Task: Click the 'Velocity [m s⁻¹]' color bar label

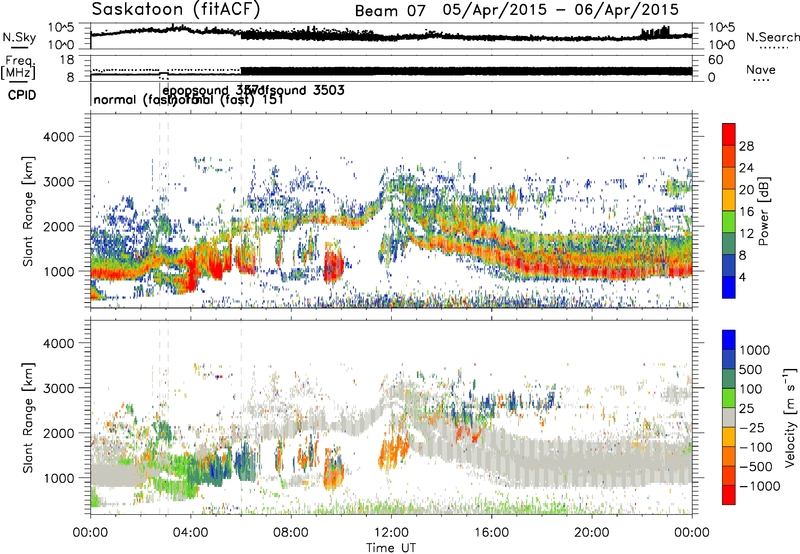Action: 790,418
